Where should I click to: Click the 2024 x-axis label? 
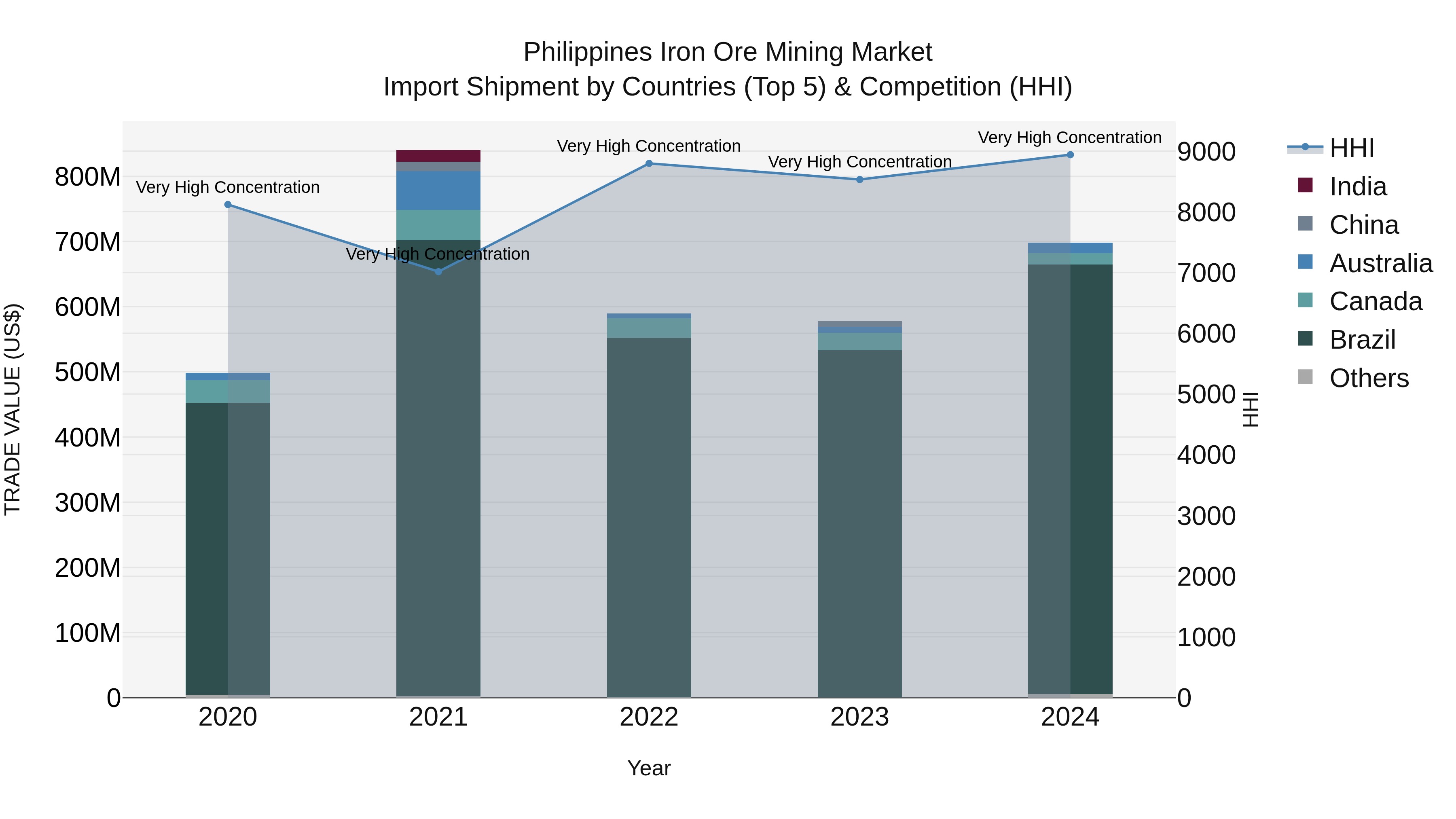pos(1070,717)
